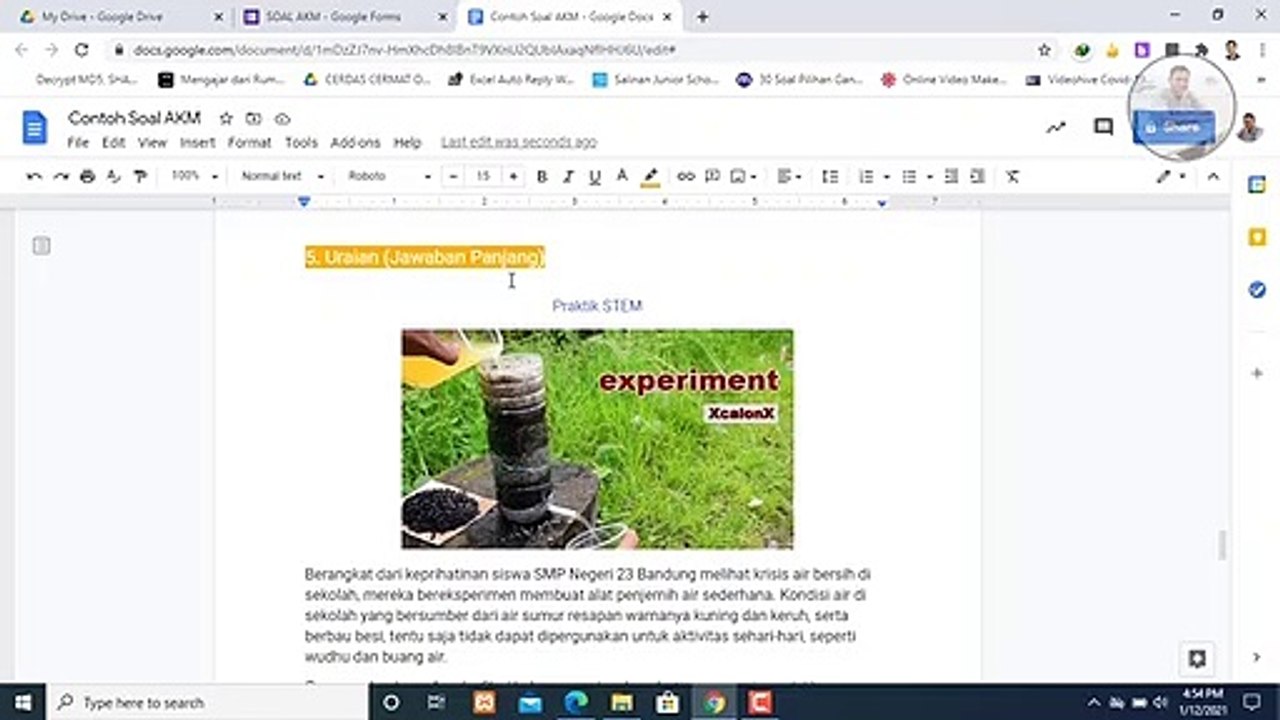Open the Insert menu
This screenshot has height=720, width=1280.
point(197,143)
